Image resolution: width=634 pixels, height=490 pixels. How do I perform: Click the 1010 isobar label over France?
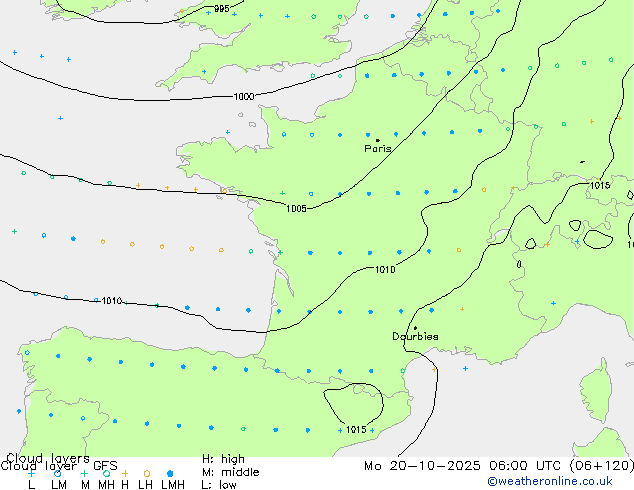coord(385,269)
